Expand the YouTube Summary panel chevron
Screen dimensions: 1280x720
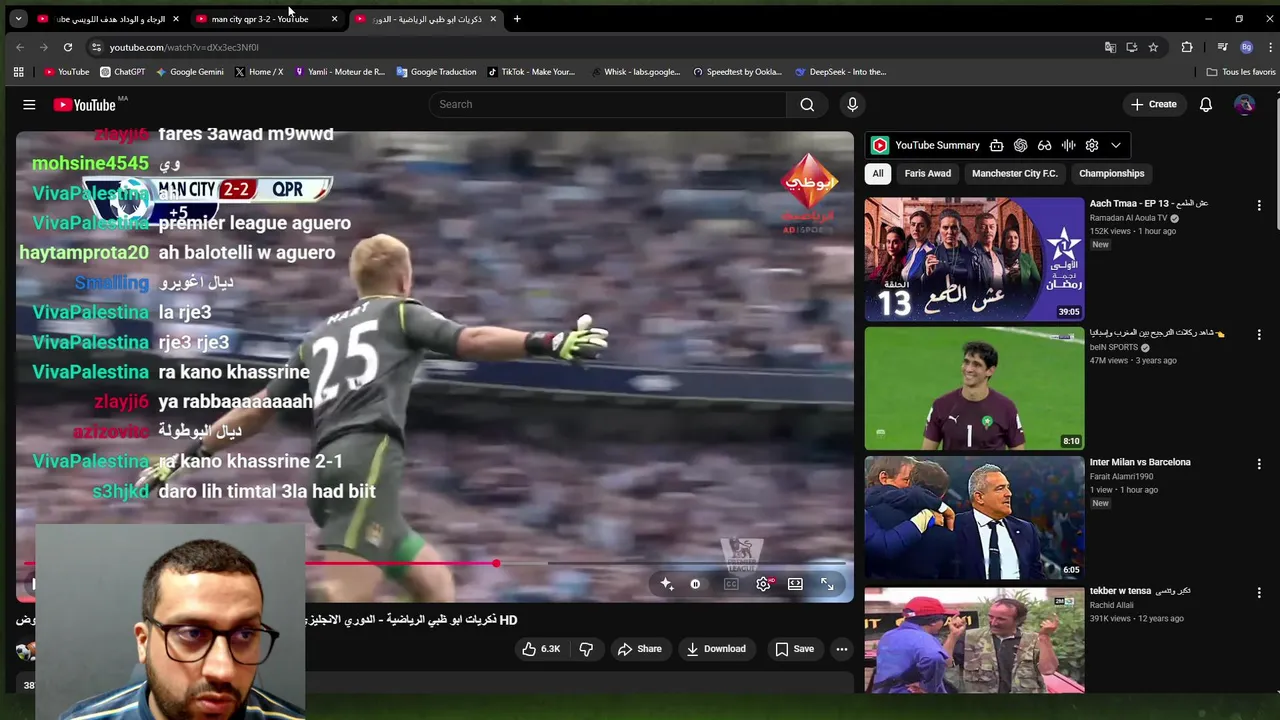(x=1116, y=145)
